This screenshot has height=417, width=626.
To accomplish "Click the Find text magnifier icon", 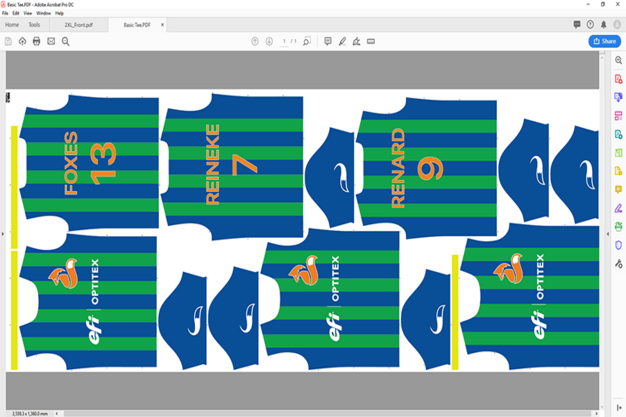I will [x=66, y=41].
